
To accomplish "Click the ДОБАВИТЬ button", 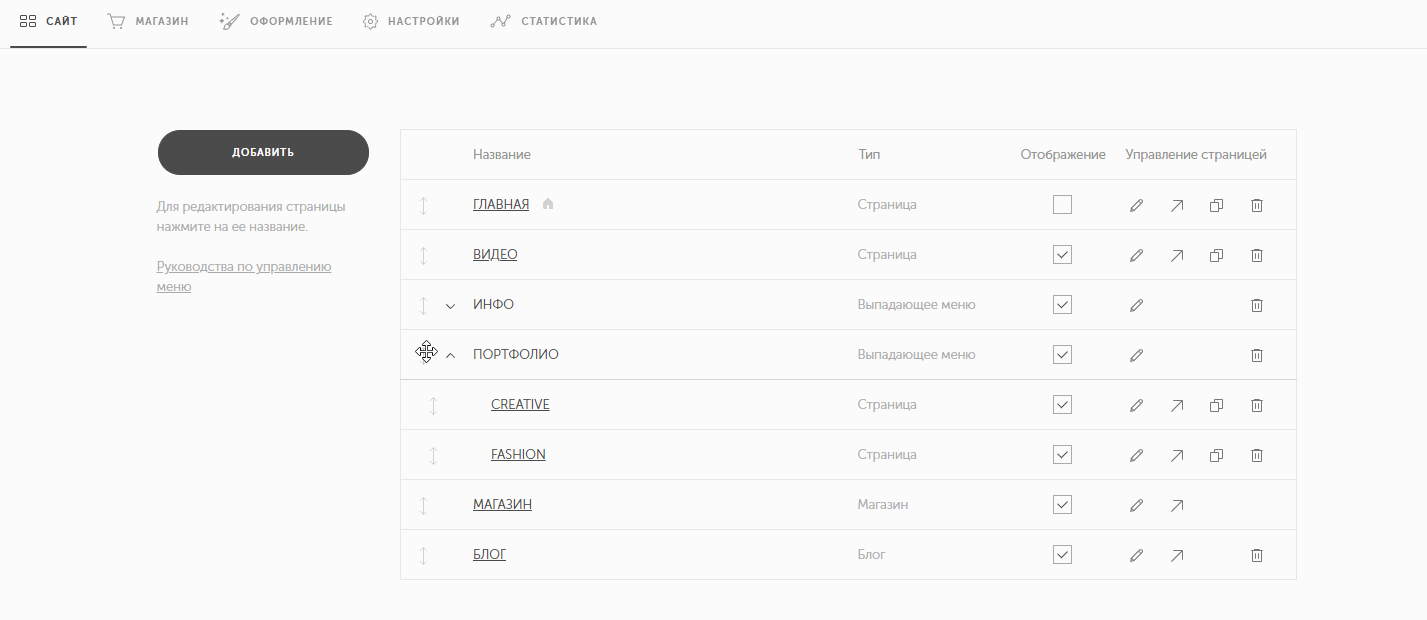I will [263, 152].
